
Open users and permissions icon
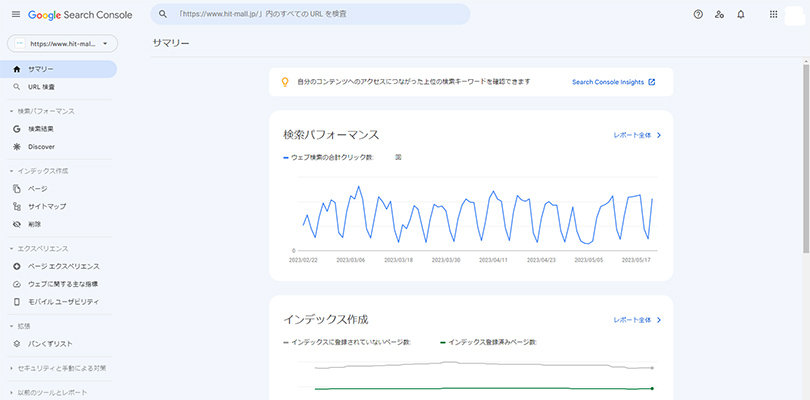tap(719, 14)
